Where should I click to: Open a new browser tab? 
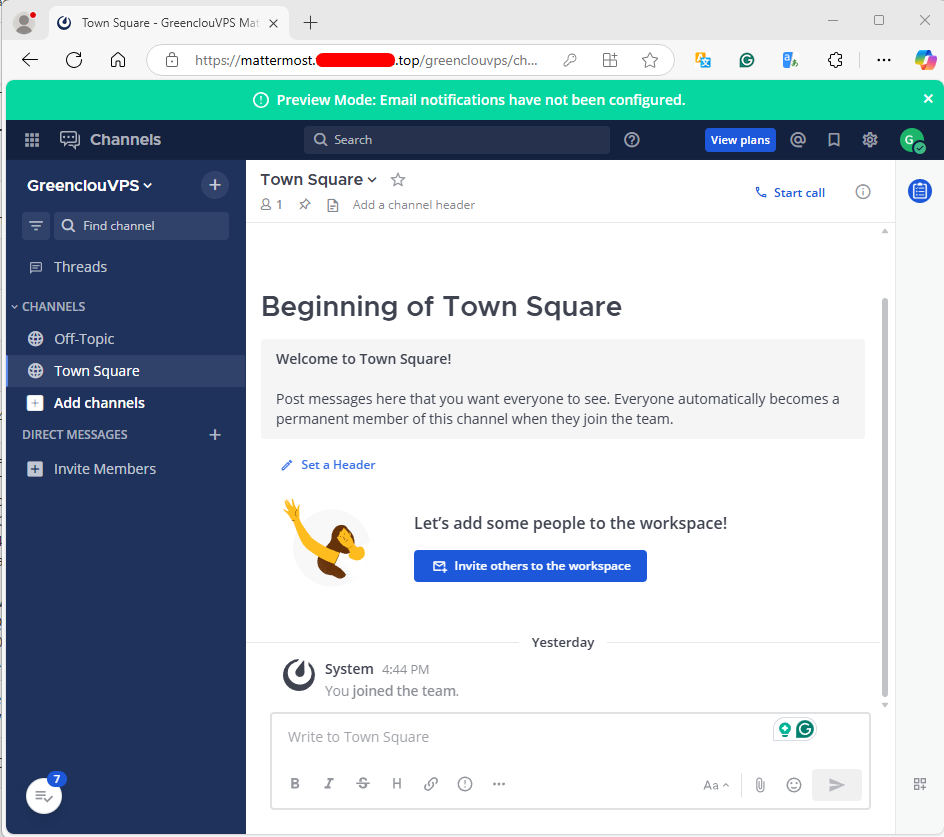pyautogui.click(x=311, y=23)
